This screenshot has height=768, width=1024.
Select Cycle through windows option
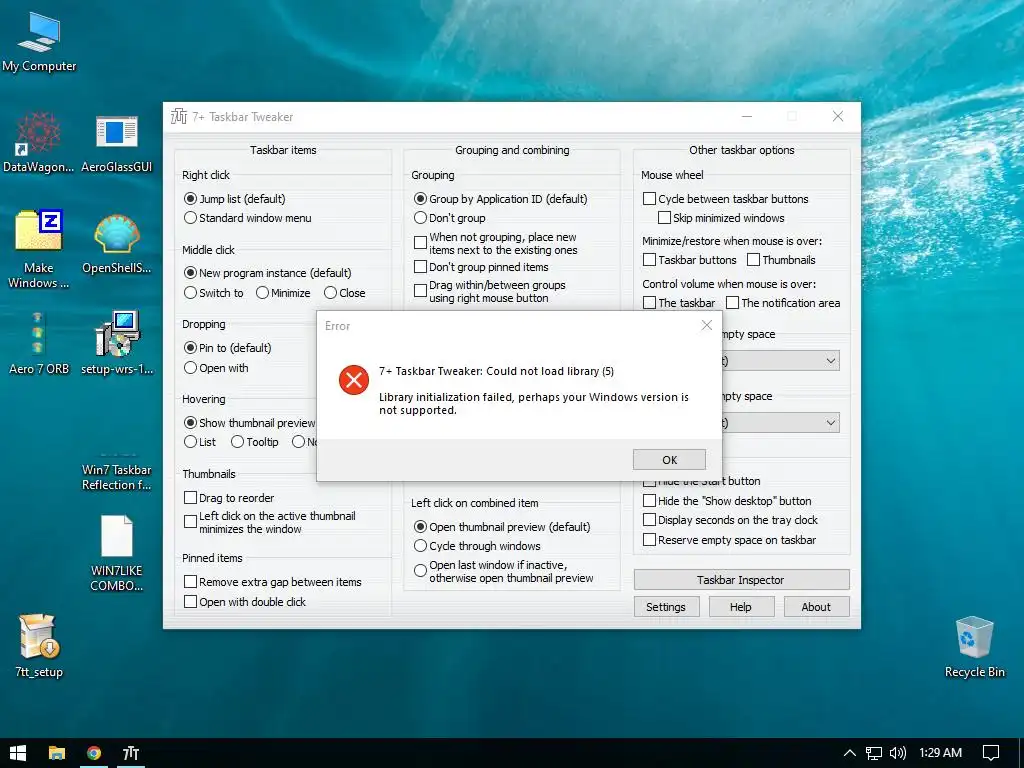point(477,546)
